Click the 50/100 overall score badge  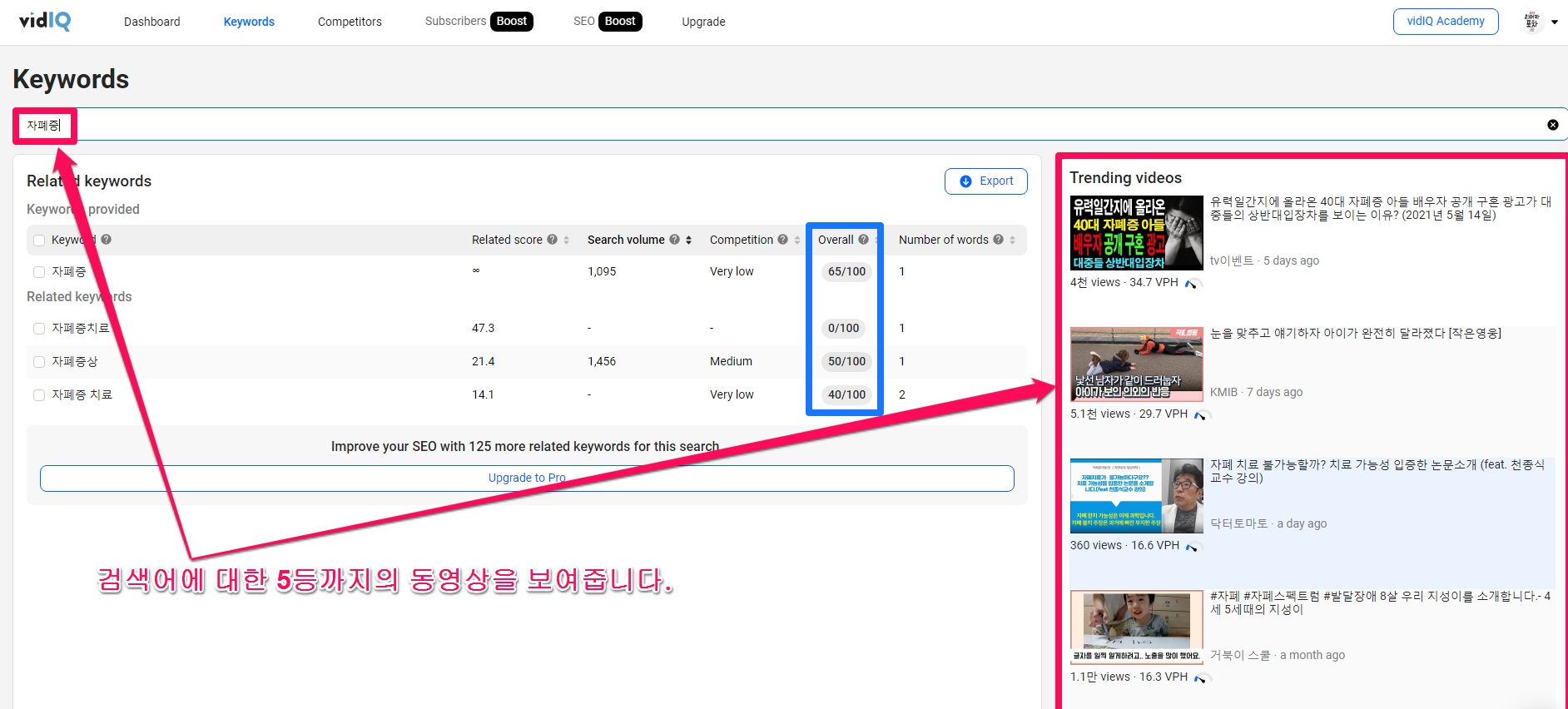[846, 361]
